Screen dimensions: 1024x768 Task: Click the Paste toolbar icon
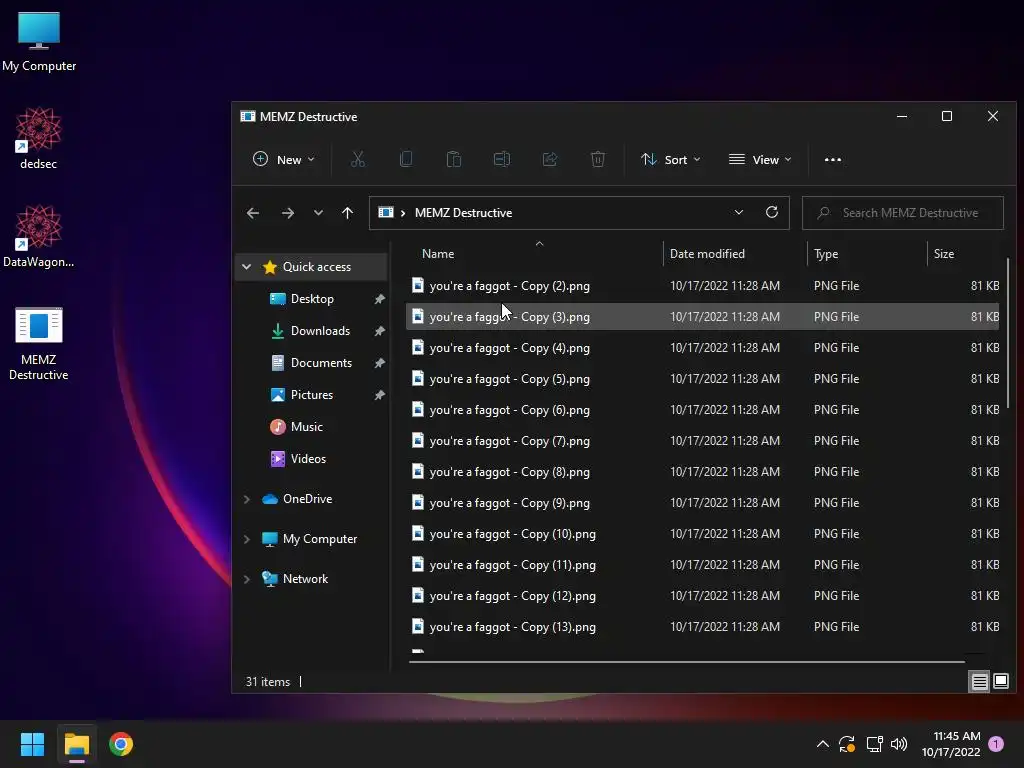pyautogui.click(x=454, y=159)
